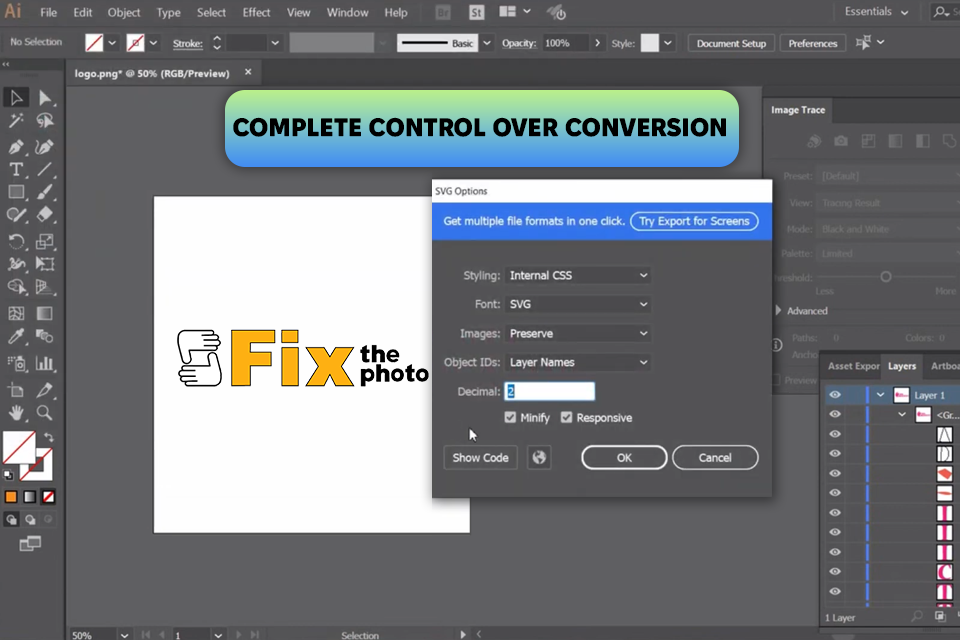Swap fill and stroke colors arrow
The image size is (960, 640).
[x=48, y=437]
